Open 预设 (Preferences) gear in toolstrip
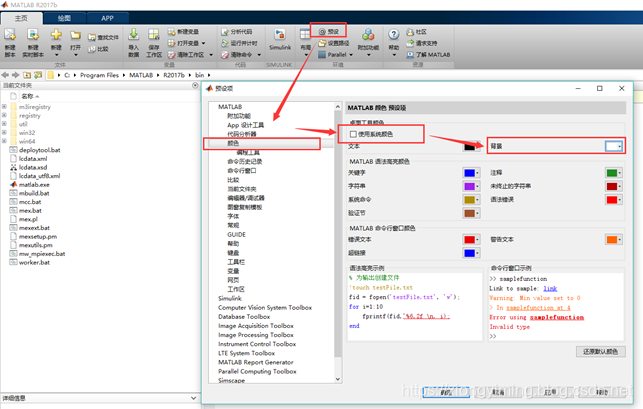 point(322,32)
